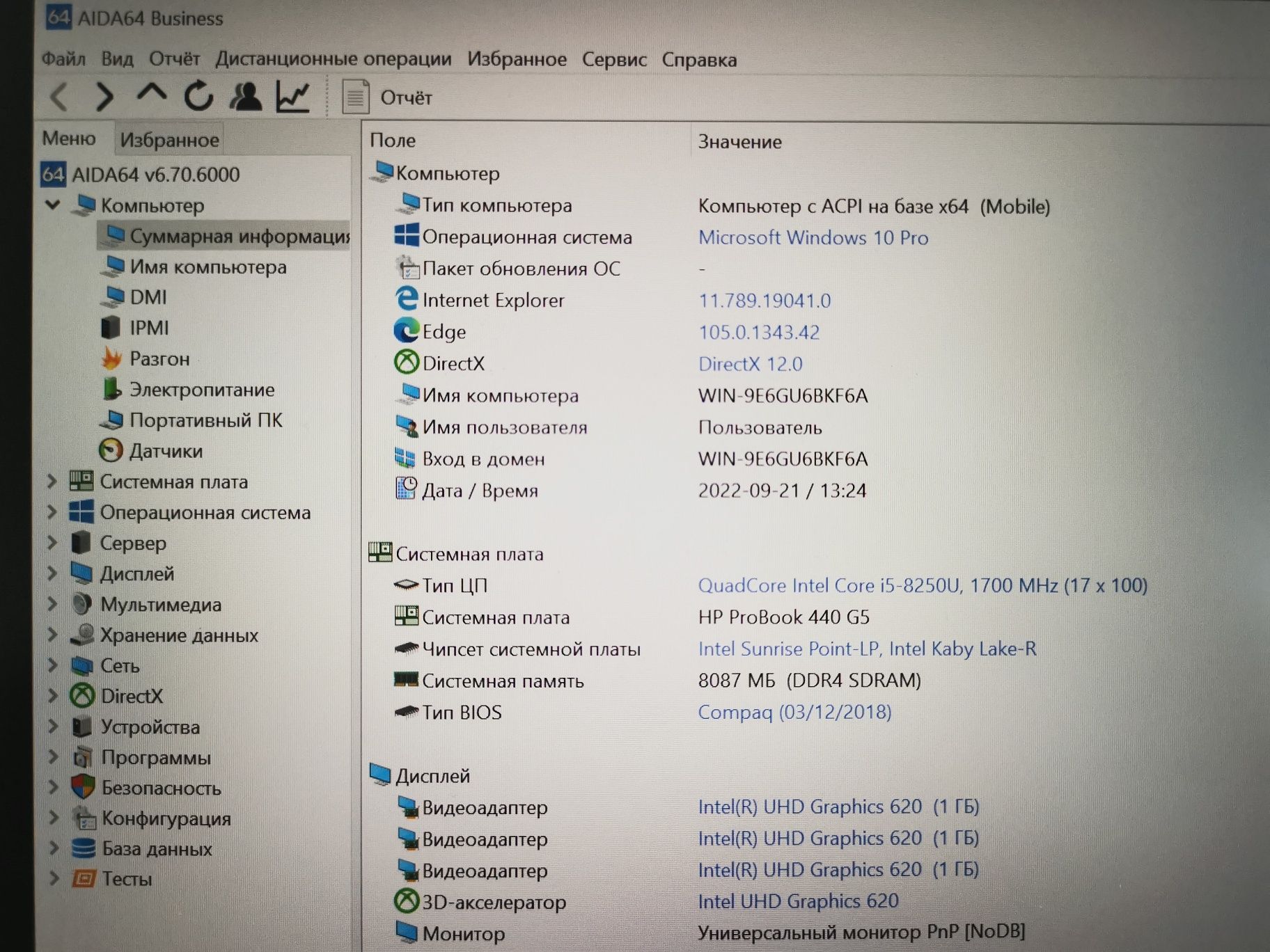Image resolution: width=1270 pixels, height=952 pixels.
Task: Open the Отчёт menu in menu bar
Action: [x=174, y=58]
